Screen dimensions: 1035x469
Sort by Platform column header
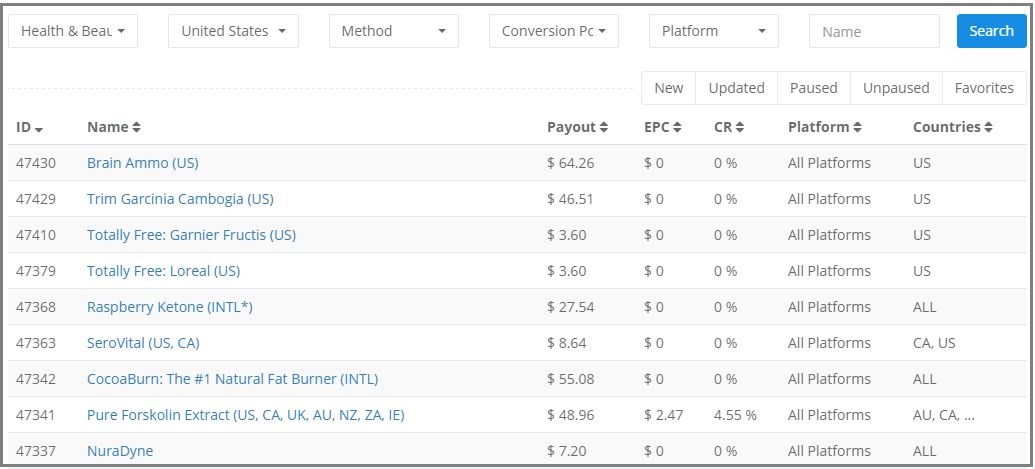(x=824, y=127)
